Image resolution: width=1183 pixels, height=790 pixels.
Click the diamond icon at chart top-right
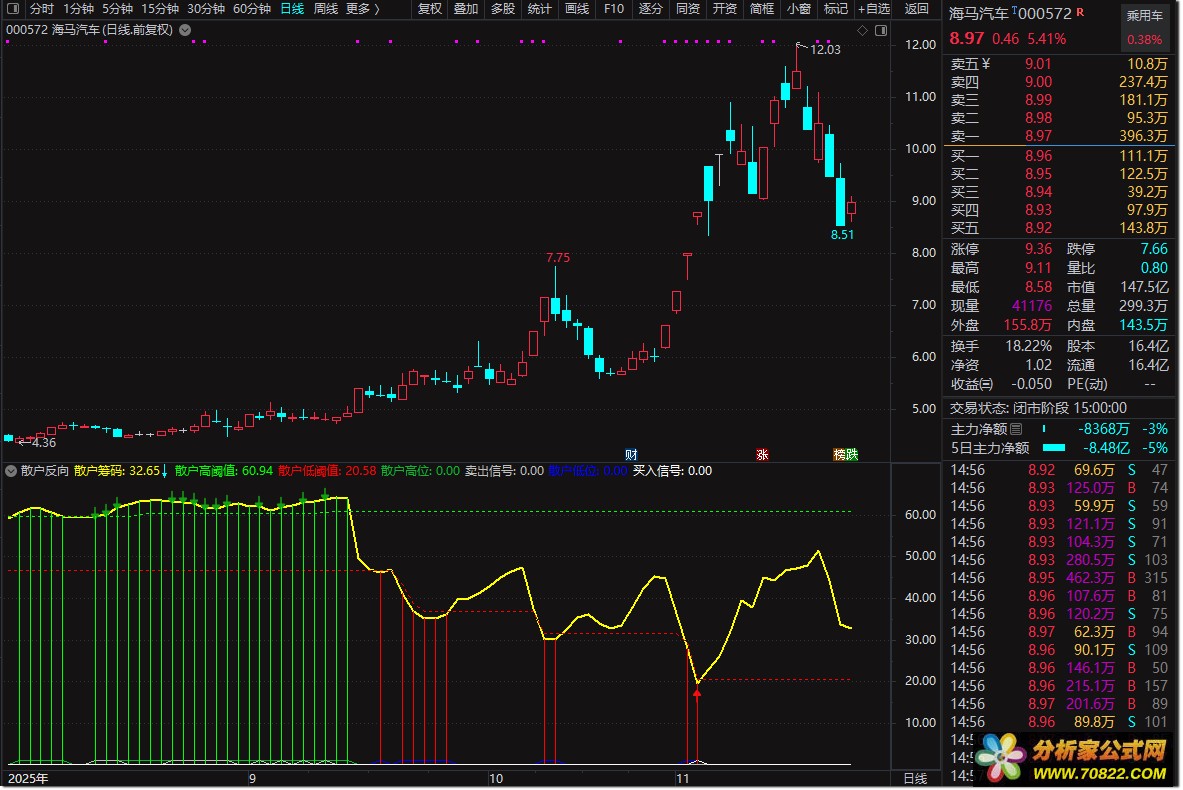click(862, 30)
